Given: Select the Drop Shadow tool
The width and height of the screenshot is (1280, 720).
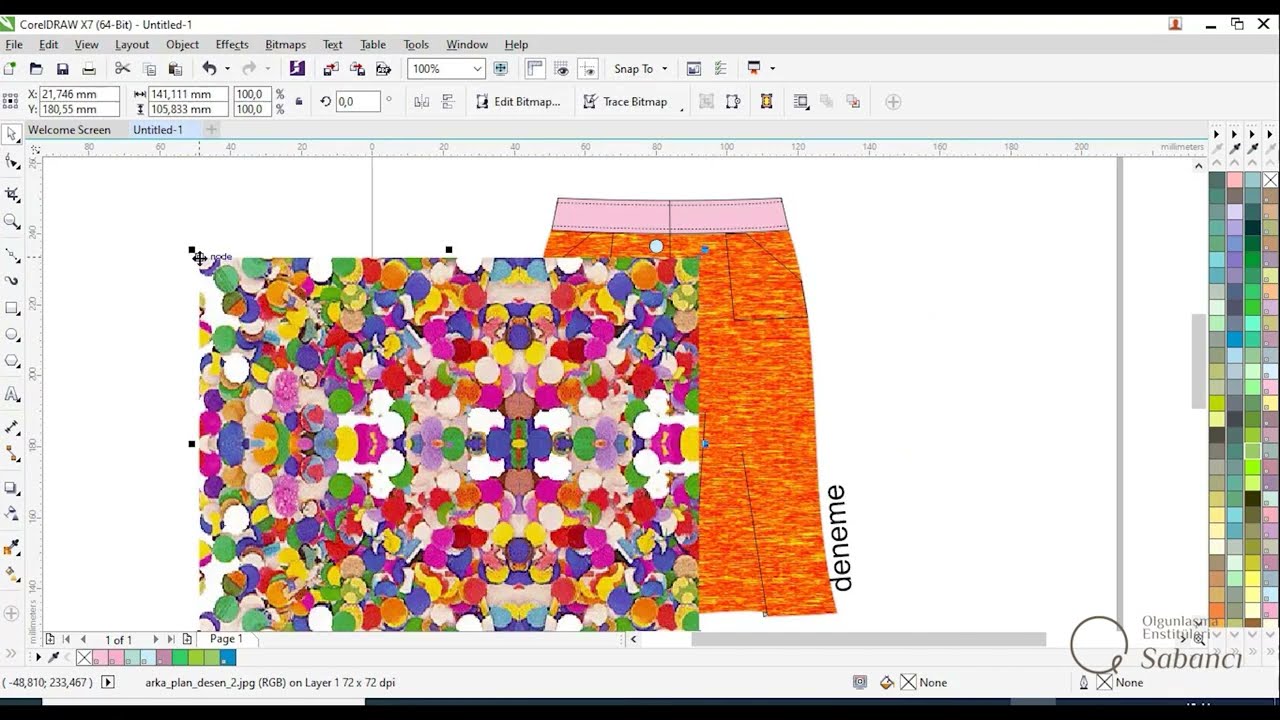Looking at the screenshot, I should tap(12, 488).
